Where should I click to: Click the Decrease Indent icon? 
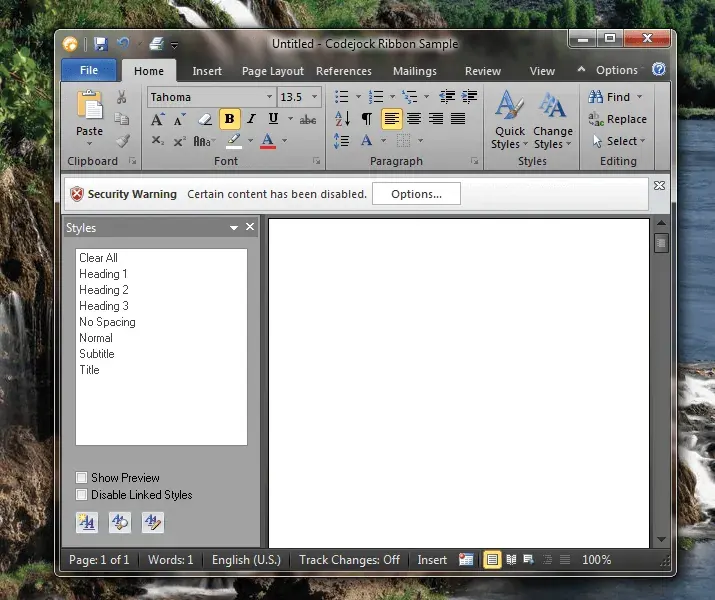(x=447, y=97)
